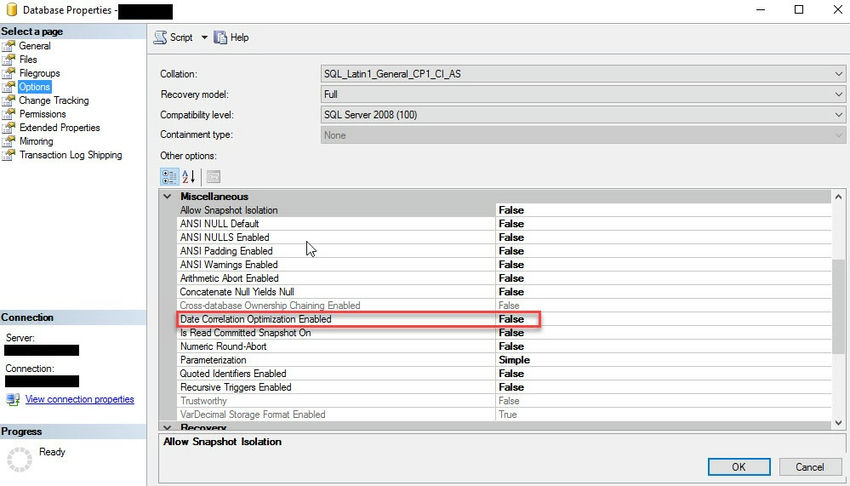850x486 pixels.
Task: Click the OK button
Action: pyautogui.click(x=739, y=467)
